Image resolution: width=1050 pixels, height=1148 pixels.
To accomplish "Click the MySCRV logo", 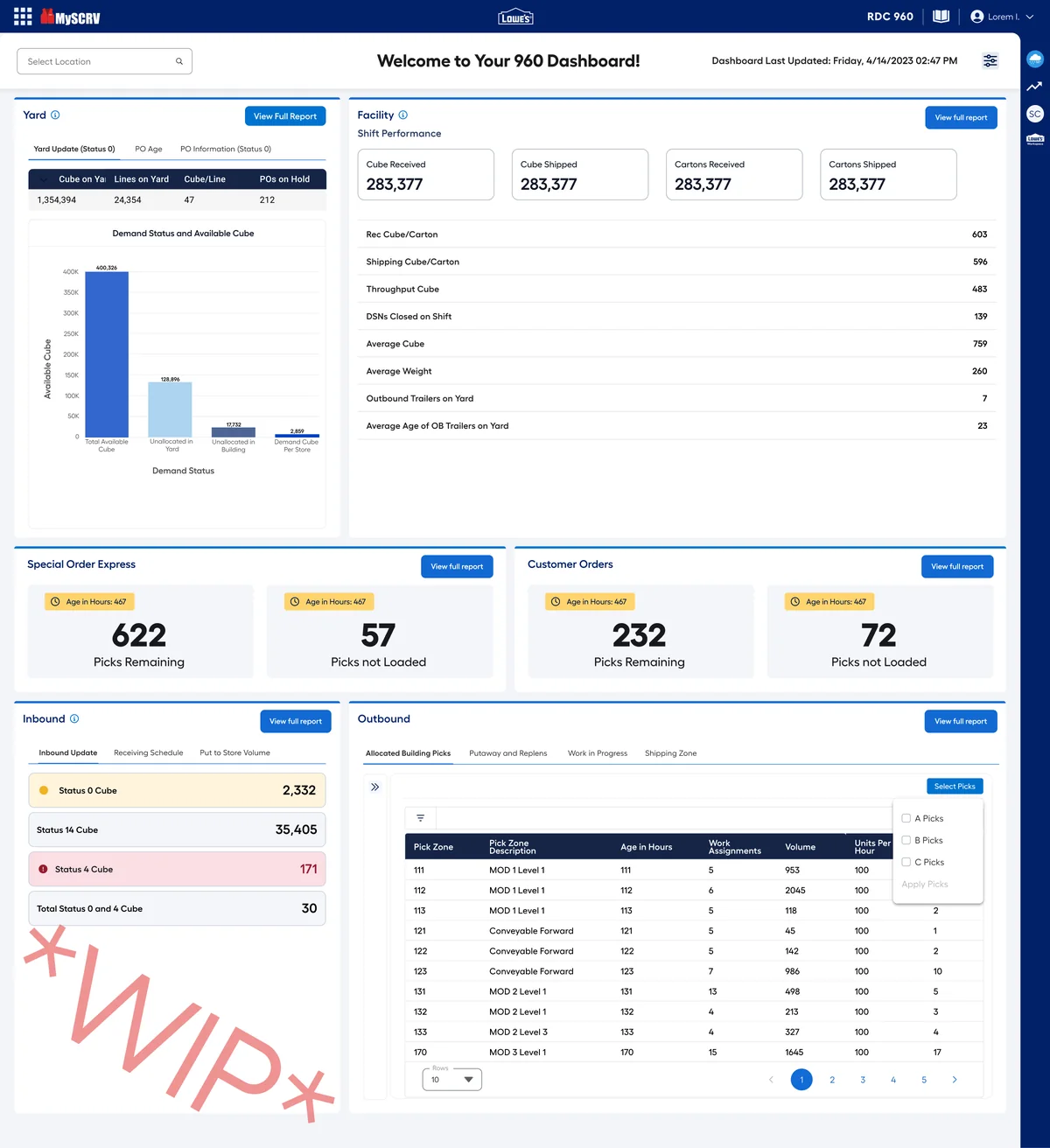I will click(70, 17).
